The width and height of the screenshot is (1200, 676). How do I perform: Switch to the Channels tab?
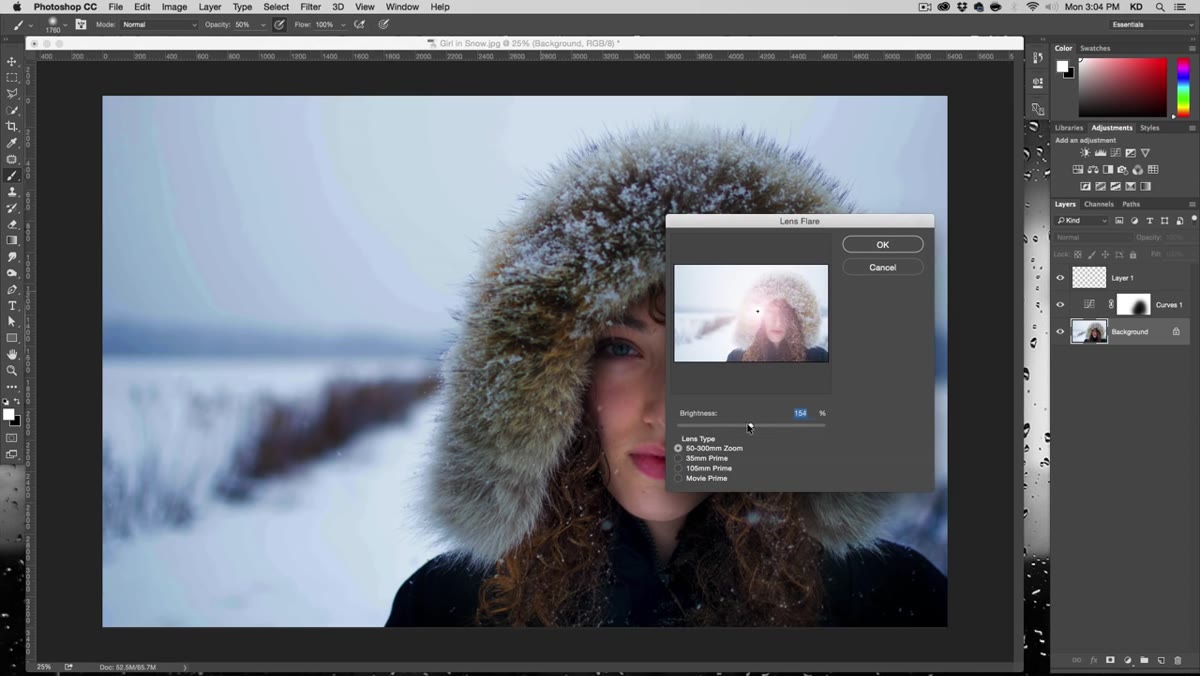(x=1099, y=204)
